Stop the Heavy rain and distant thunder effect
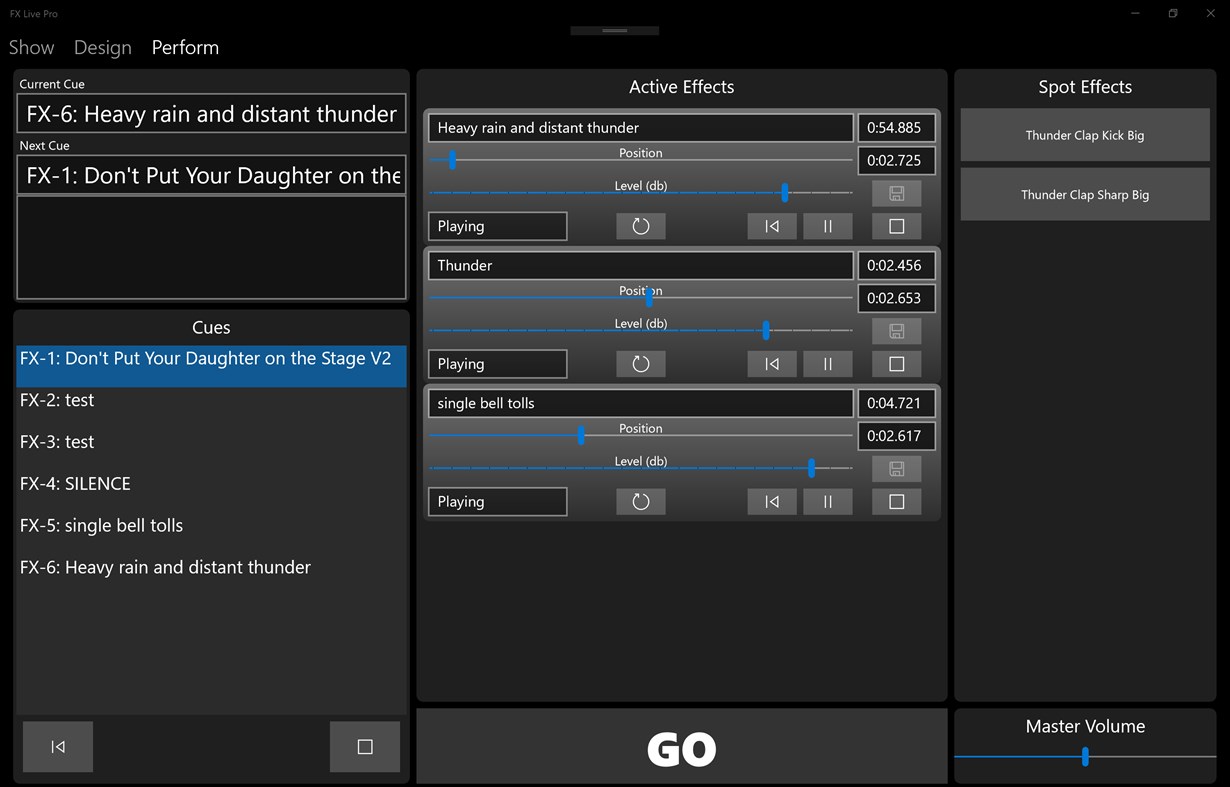This screenshot has width=1230, height=787. [896, 226]
